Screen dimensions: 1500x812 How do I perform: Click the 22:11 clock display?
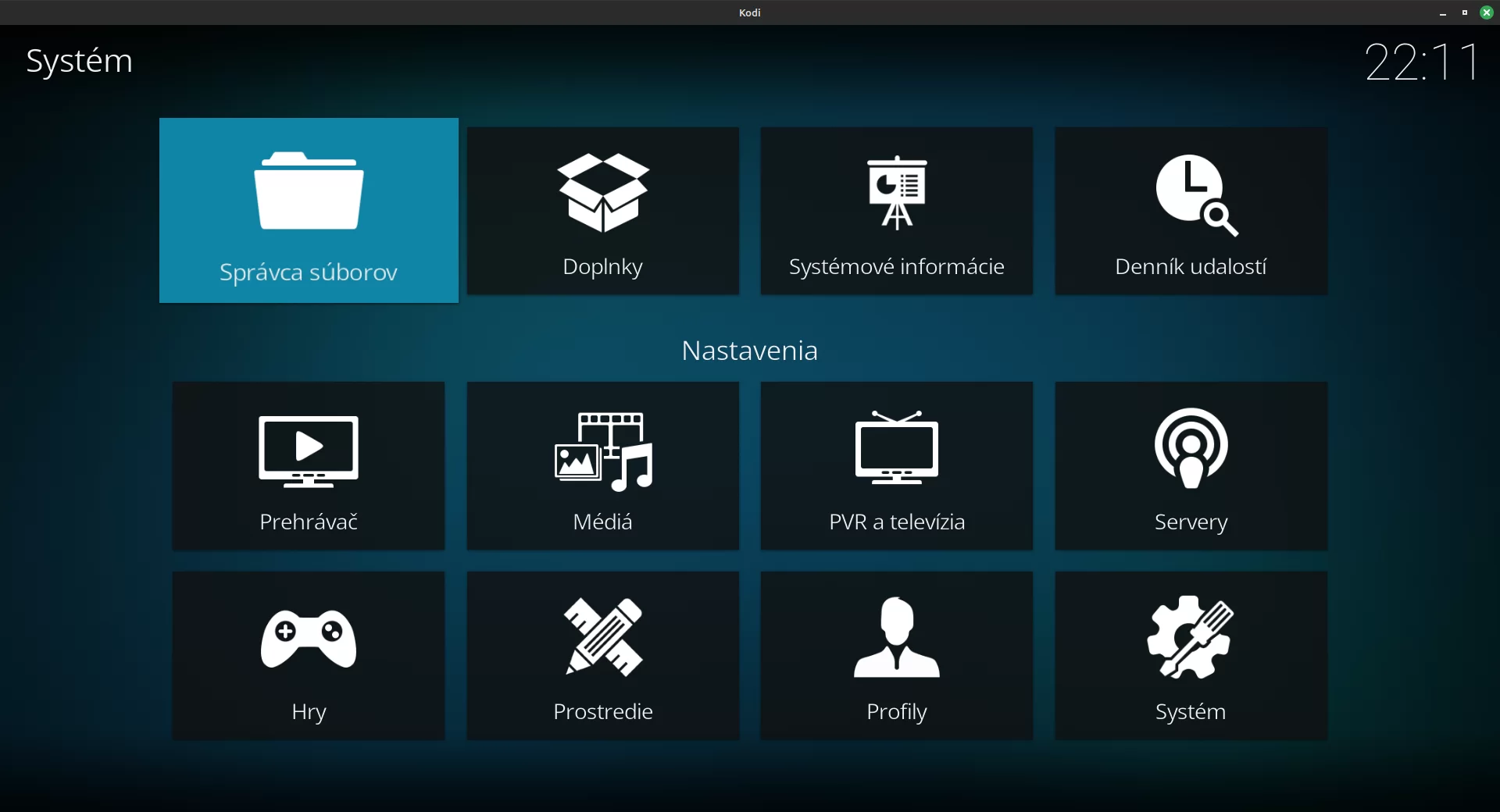point(1422,62)
